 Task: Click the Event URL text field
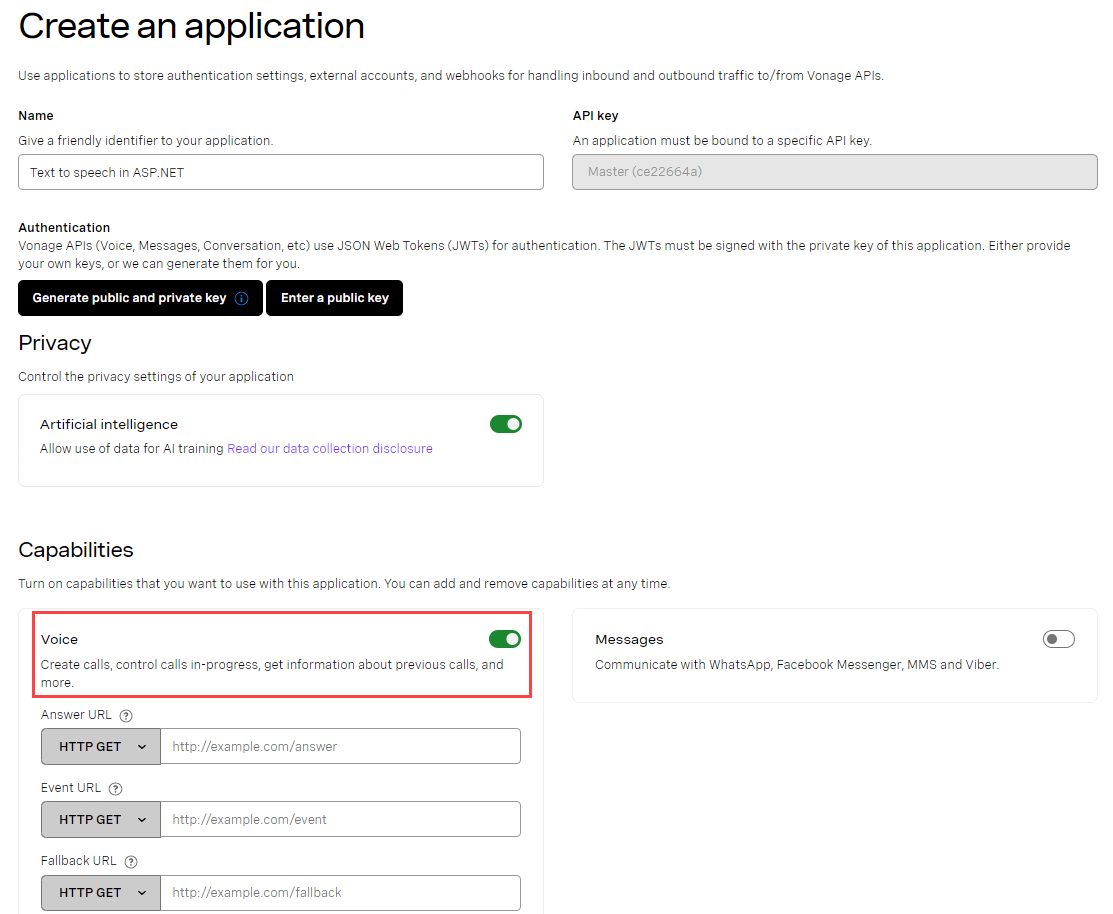[341, 820]
